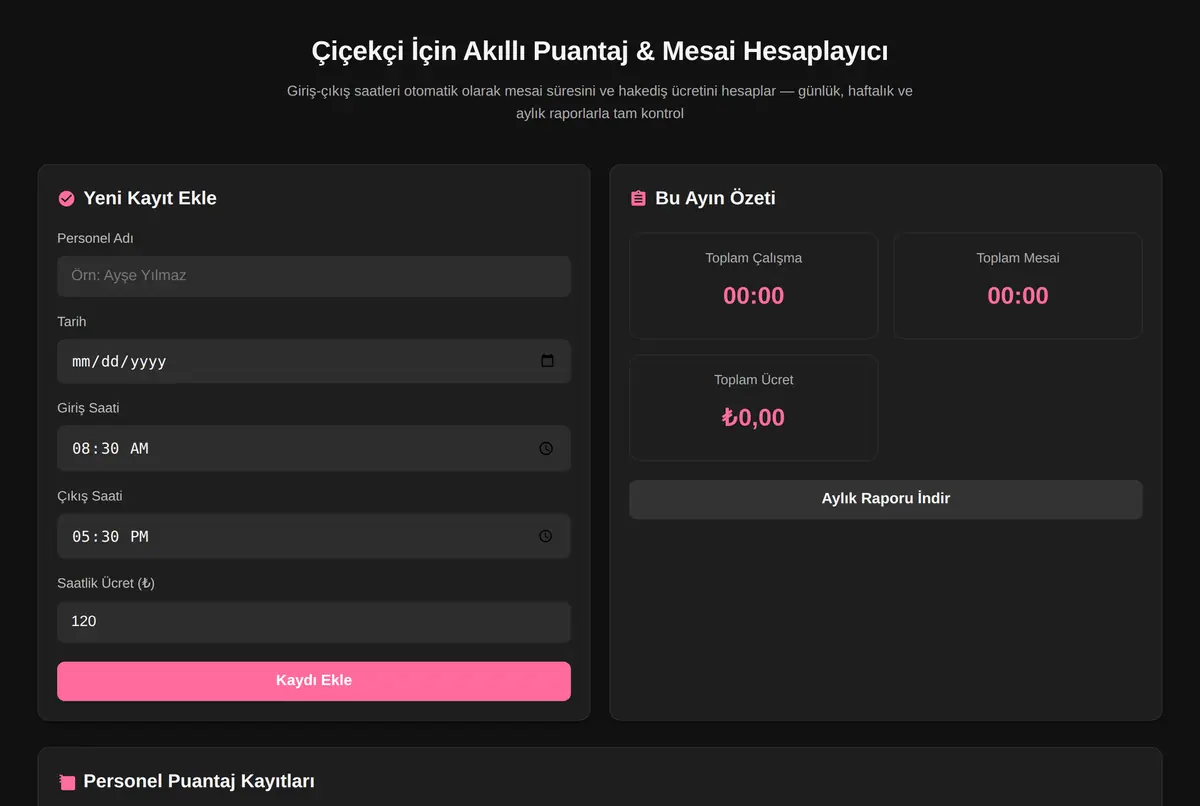Image resolution: width=1200 pixels, height=806 pixels.
Task: Click the Çıkış Saati time field
Action: point(314,536)
